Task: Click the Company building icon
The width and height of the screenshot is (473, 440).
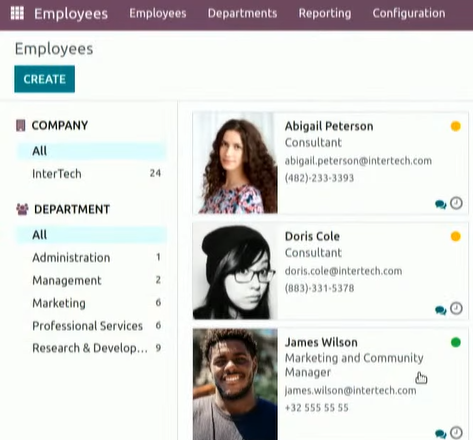Action: 20,126
